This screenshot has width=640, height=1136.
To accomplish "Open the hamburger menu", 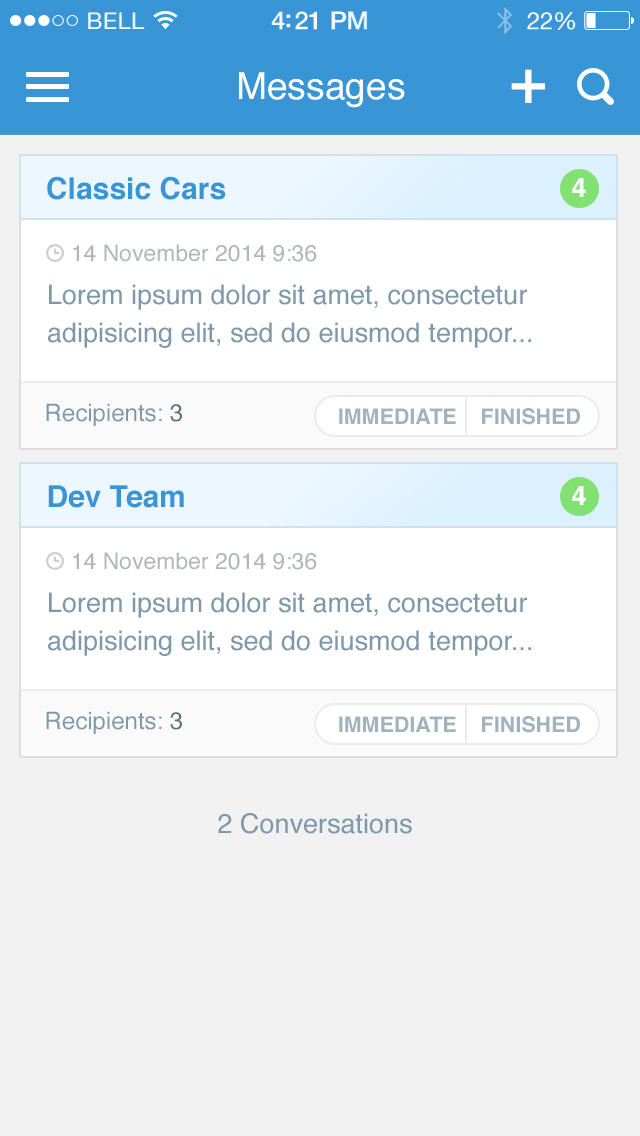I will coord(47,87).
